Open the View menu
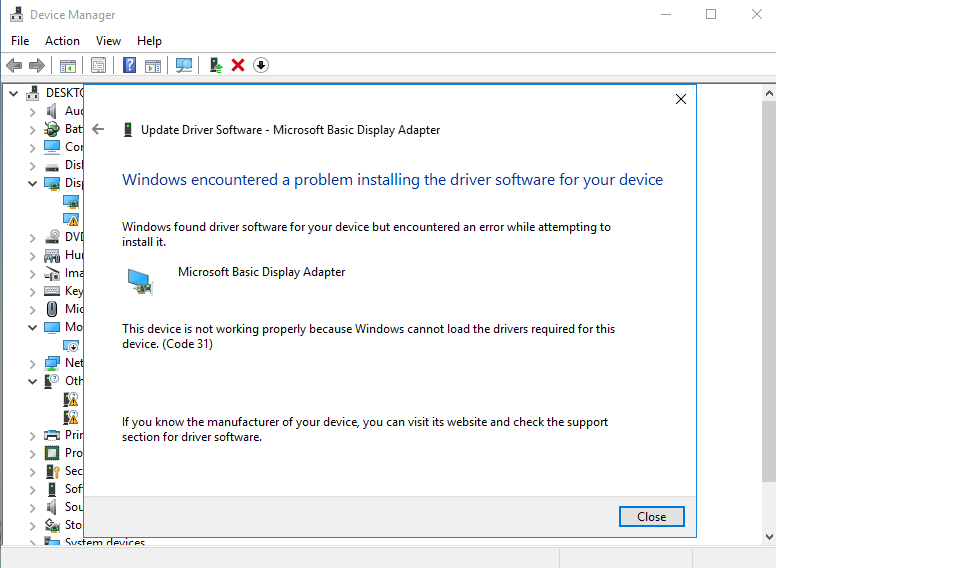The image size is (960, 568). pyautogui.click(x=108, y=40)
